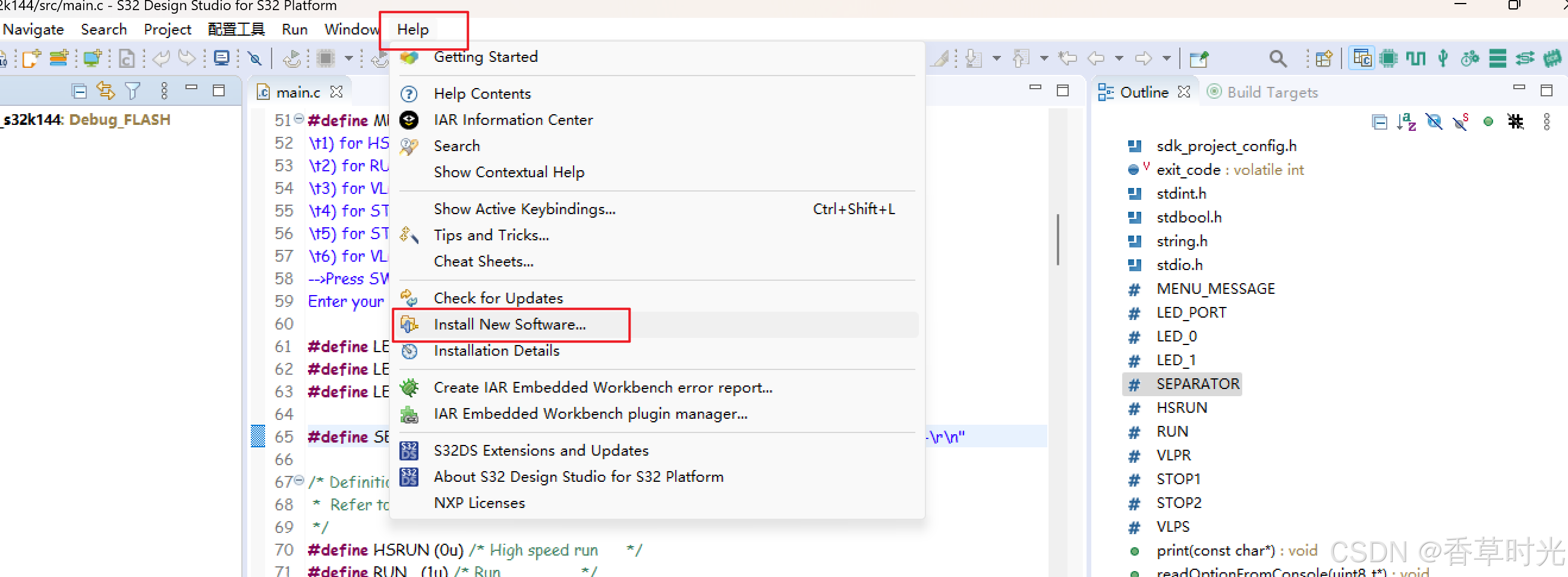This screenshot has height=577, width=1568.
Task: Open Installation Details entry
Action: click(657, 351)
